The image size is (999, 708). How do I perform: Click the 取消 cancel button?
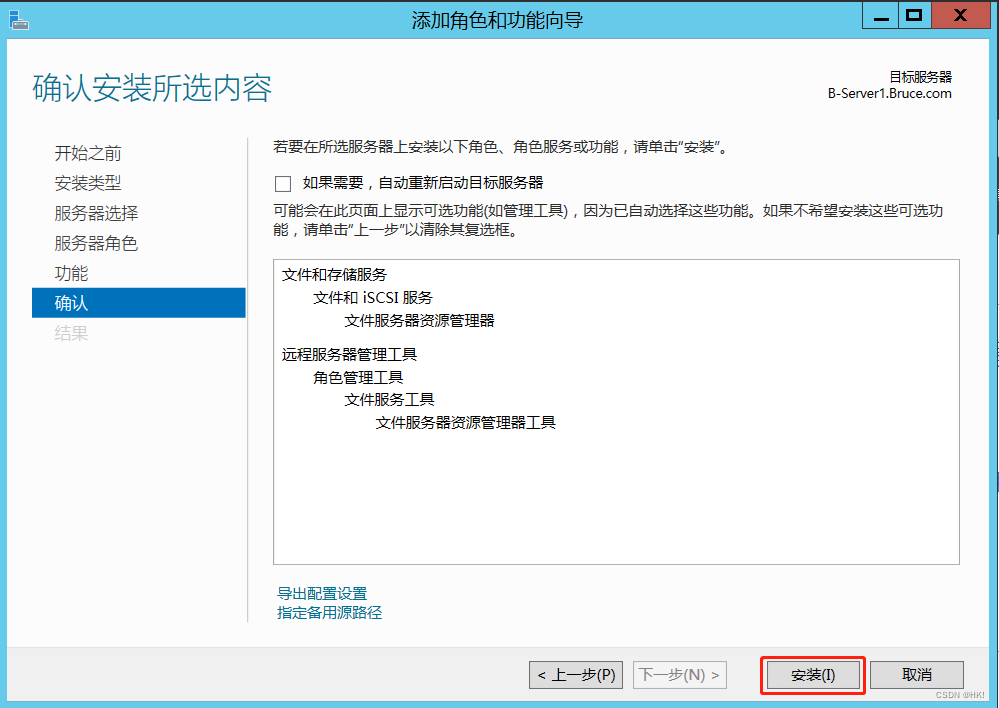coord(916,675)
